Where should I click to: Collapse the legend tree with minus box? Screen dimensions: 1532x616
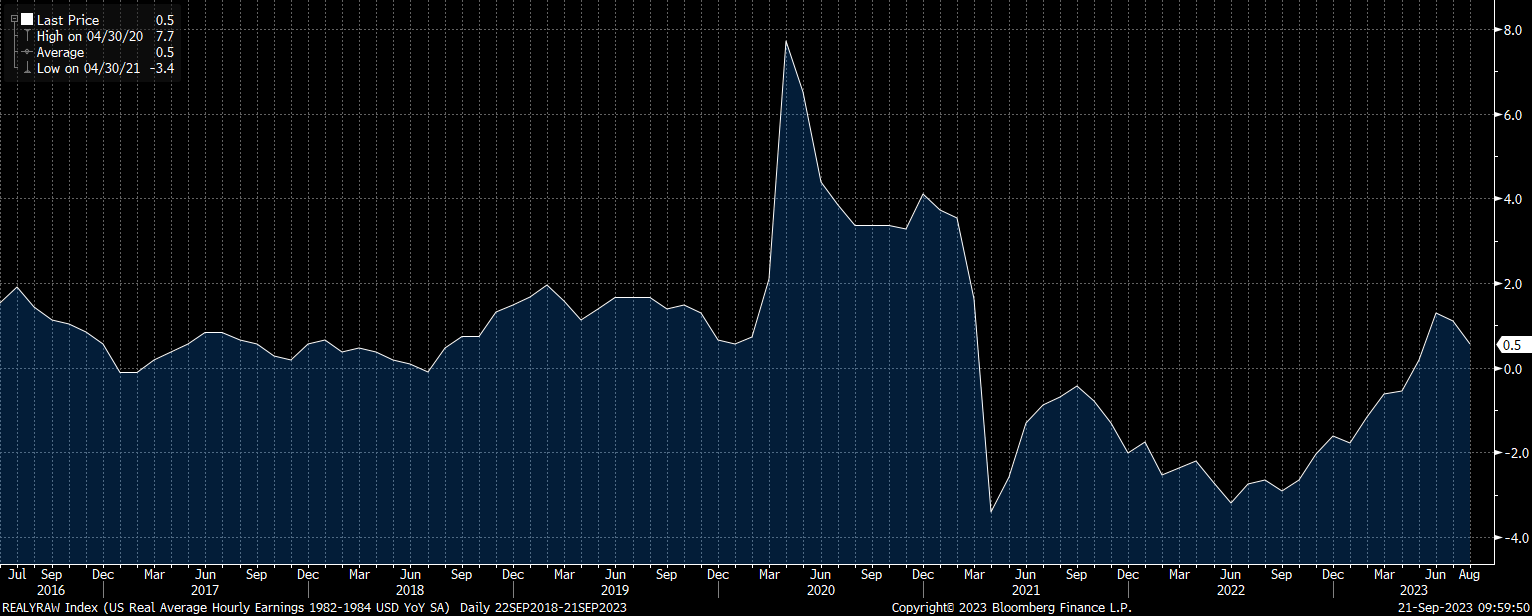coord(14,19)
